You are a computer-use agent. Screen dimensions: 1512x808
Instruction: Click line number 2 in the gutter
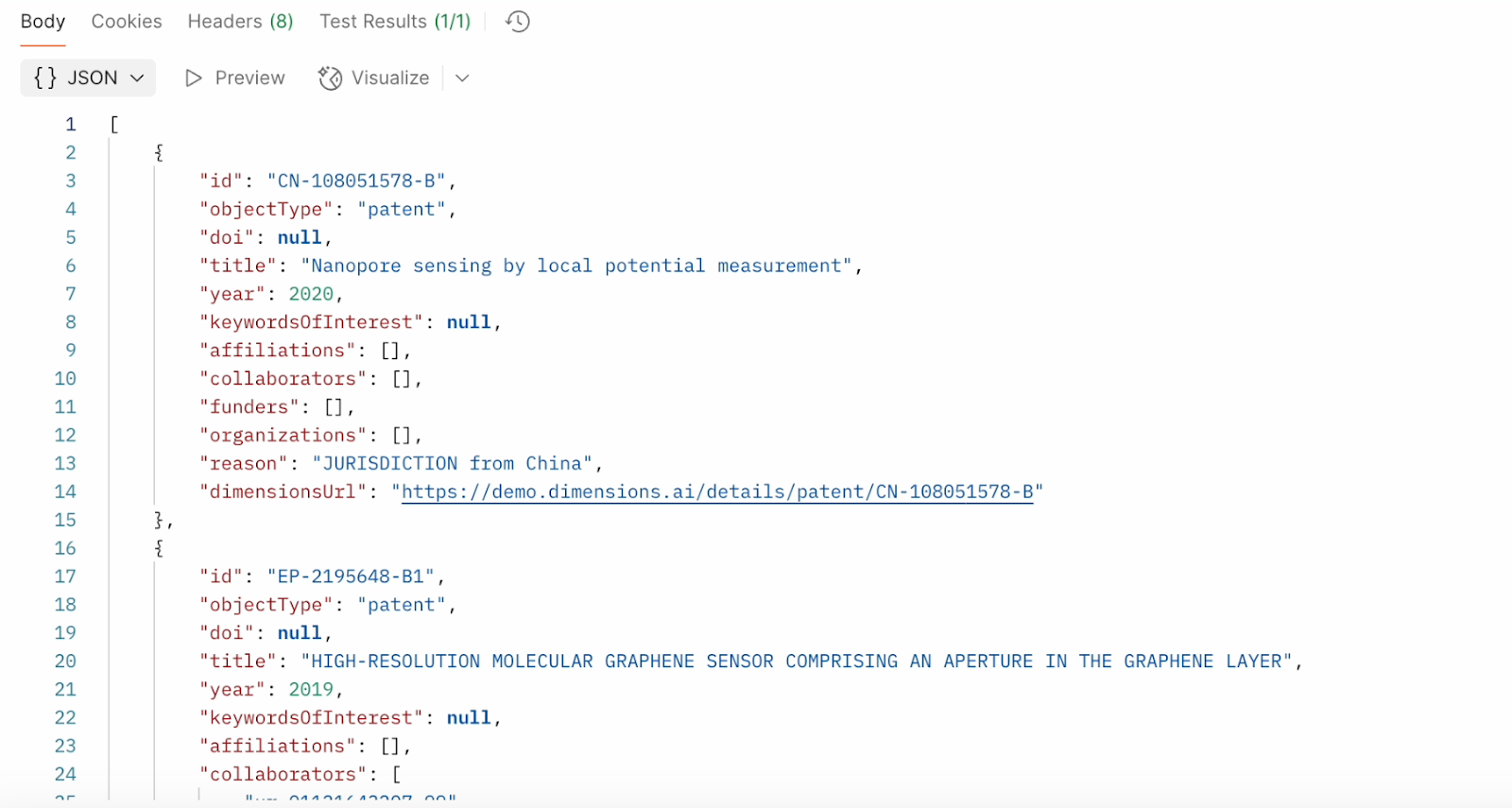point(71,153)
